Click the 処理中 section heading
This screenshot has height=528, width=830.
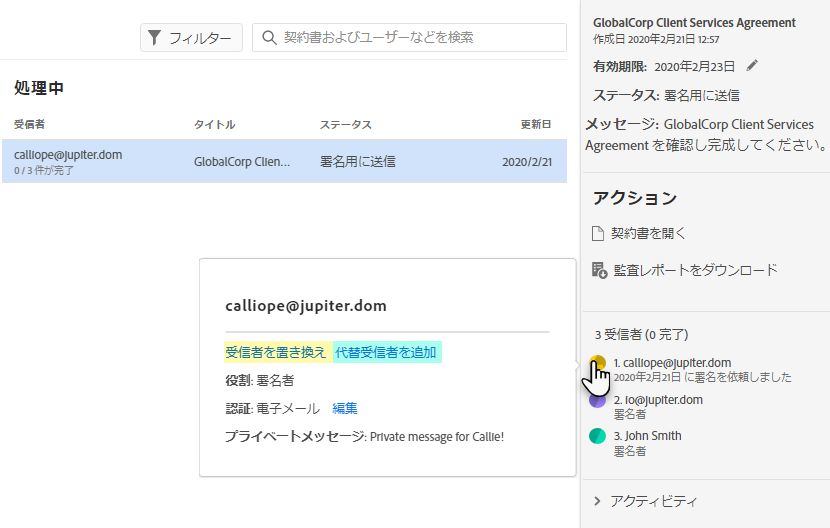pyautogui.click(x=39, y=88)
